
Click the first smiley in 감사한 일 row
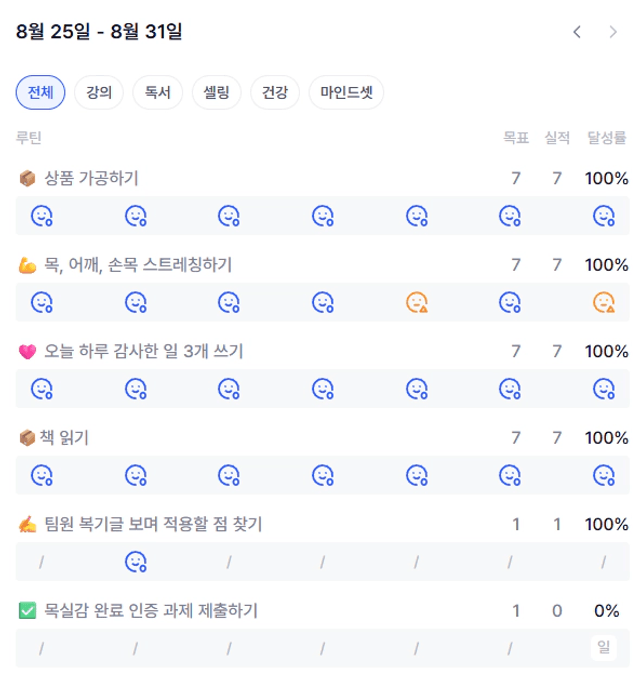pos(42,389)
